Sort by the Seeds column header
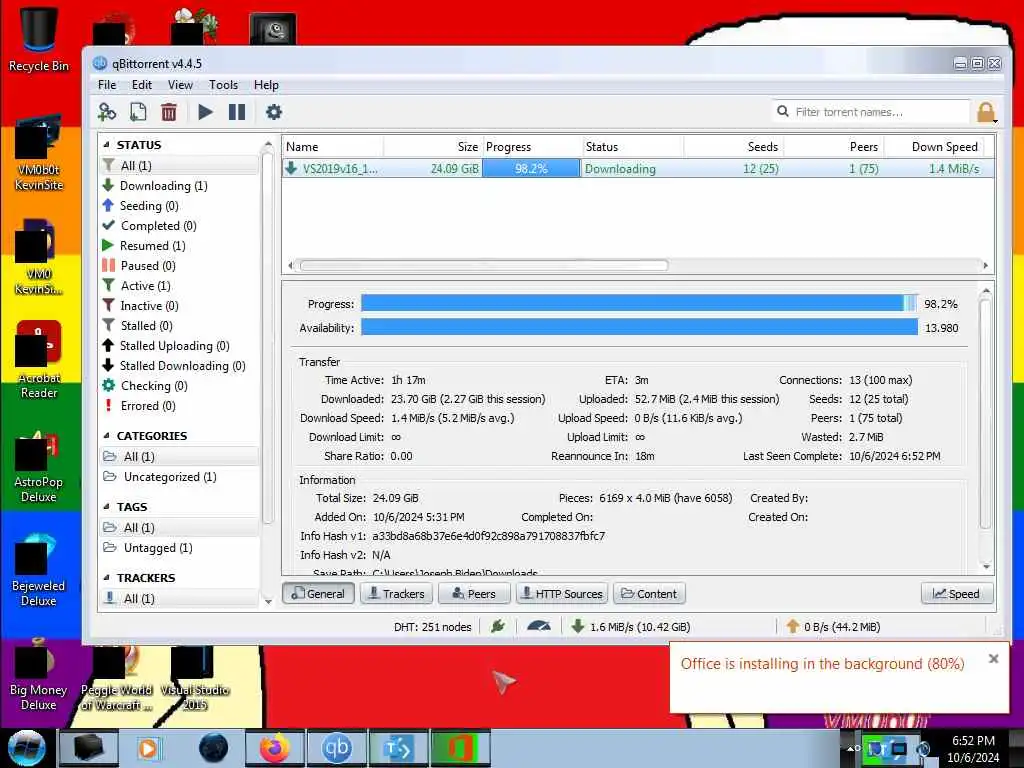This screenshot has height=768, width=1024. tap(733, 147)
